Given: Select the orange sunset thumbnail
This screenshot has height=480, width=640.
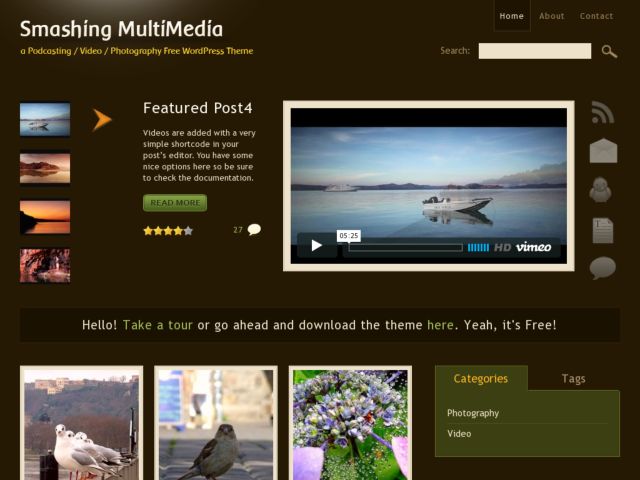Looking at the screenshot, I should pos(45,217).
